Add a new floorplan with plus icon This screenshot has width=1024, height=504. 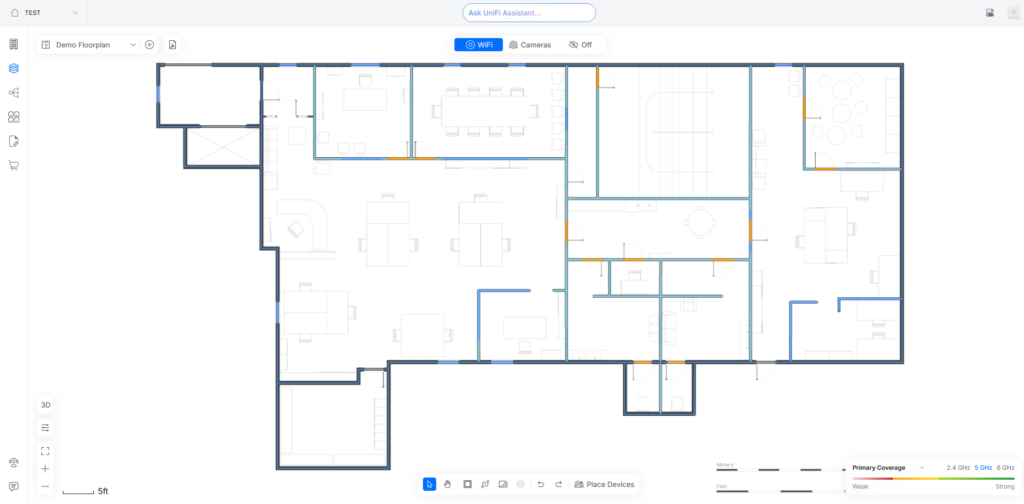[149, 44]
